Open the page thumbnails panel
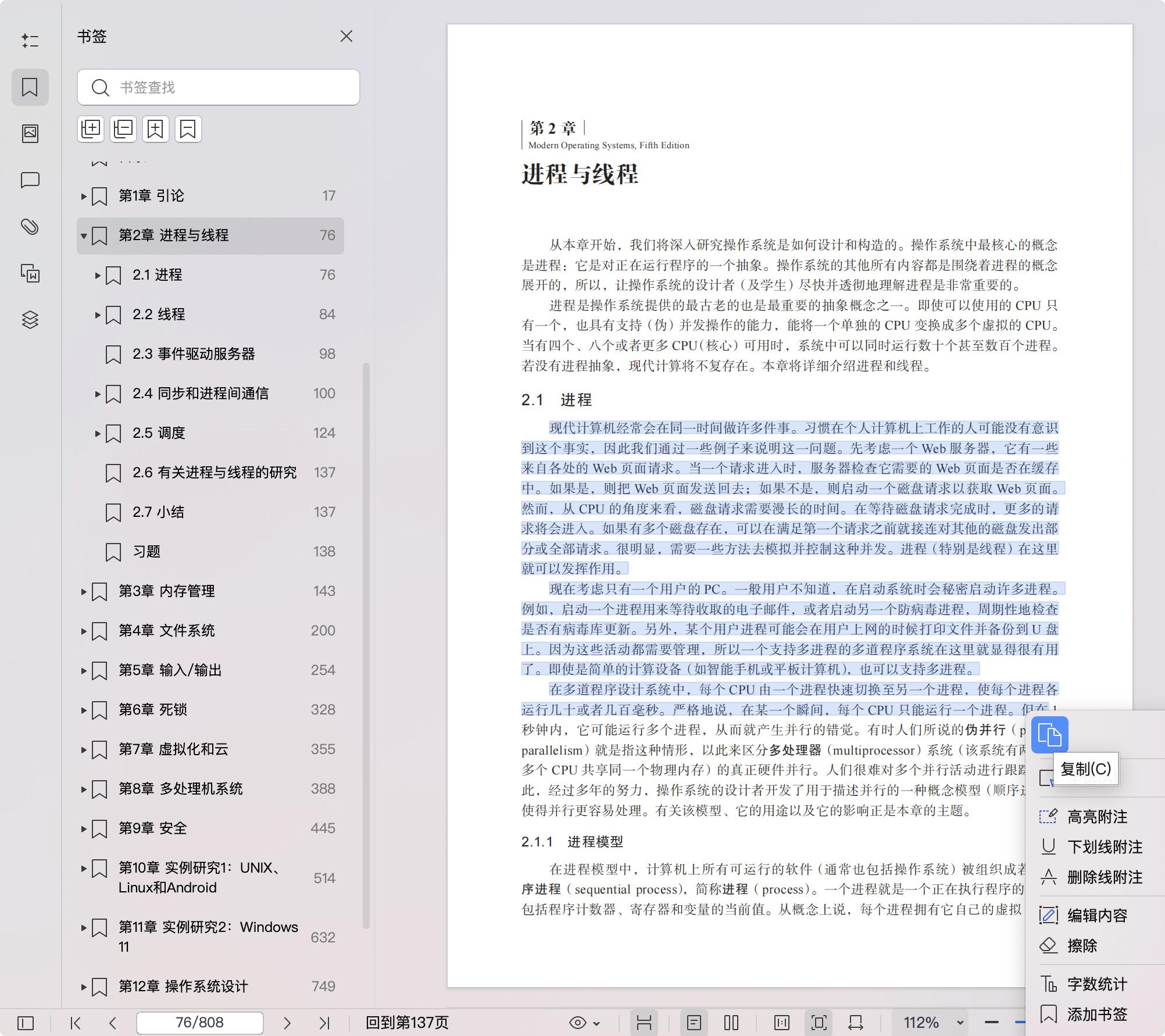This screenshot has width=1165, height=1036. point(30,133)
